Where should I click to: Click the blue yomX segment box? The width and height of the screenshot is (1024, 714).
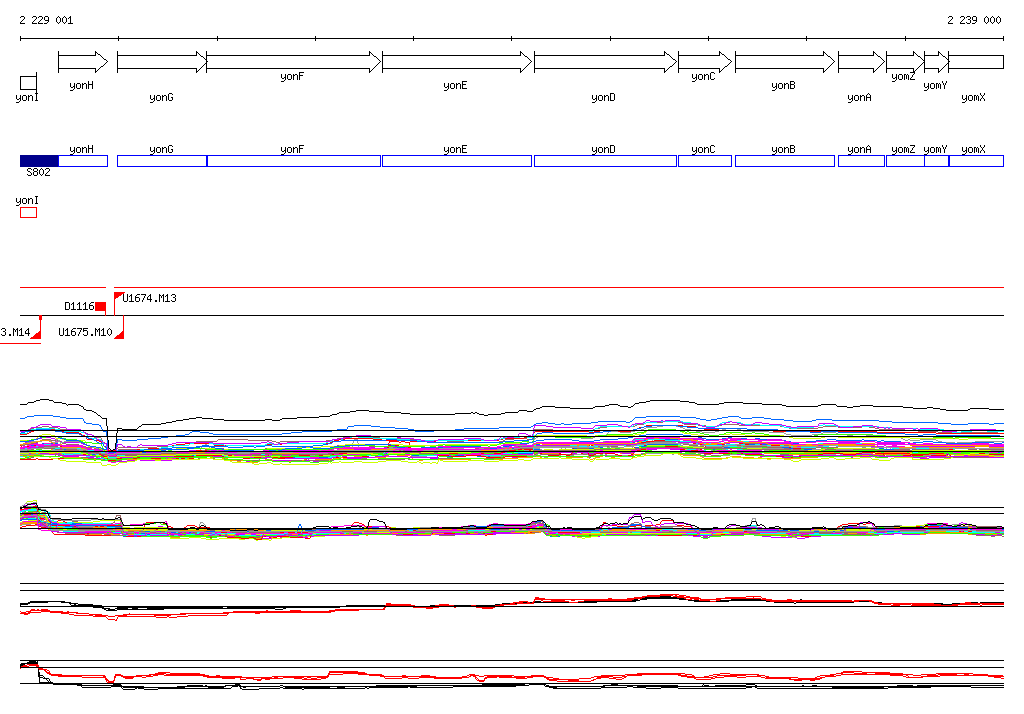coord(976,161)
